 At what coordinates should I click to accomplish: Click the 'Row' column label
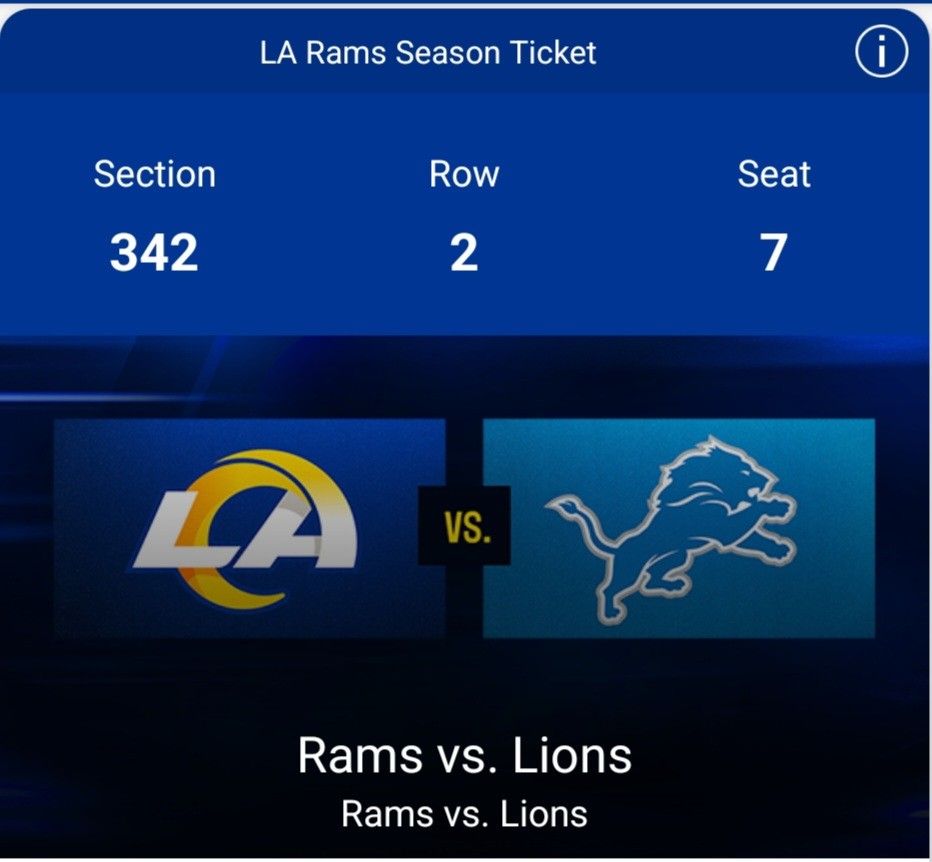coord(463,174)
